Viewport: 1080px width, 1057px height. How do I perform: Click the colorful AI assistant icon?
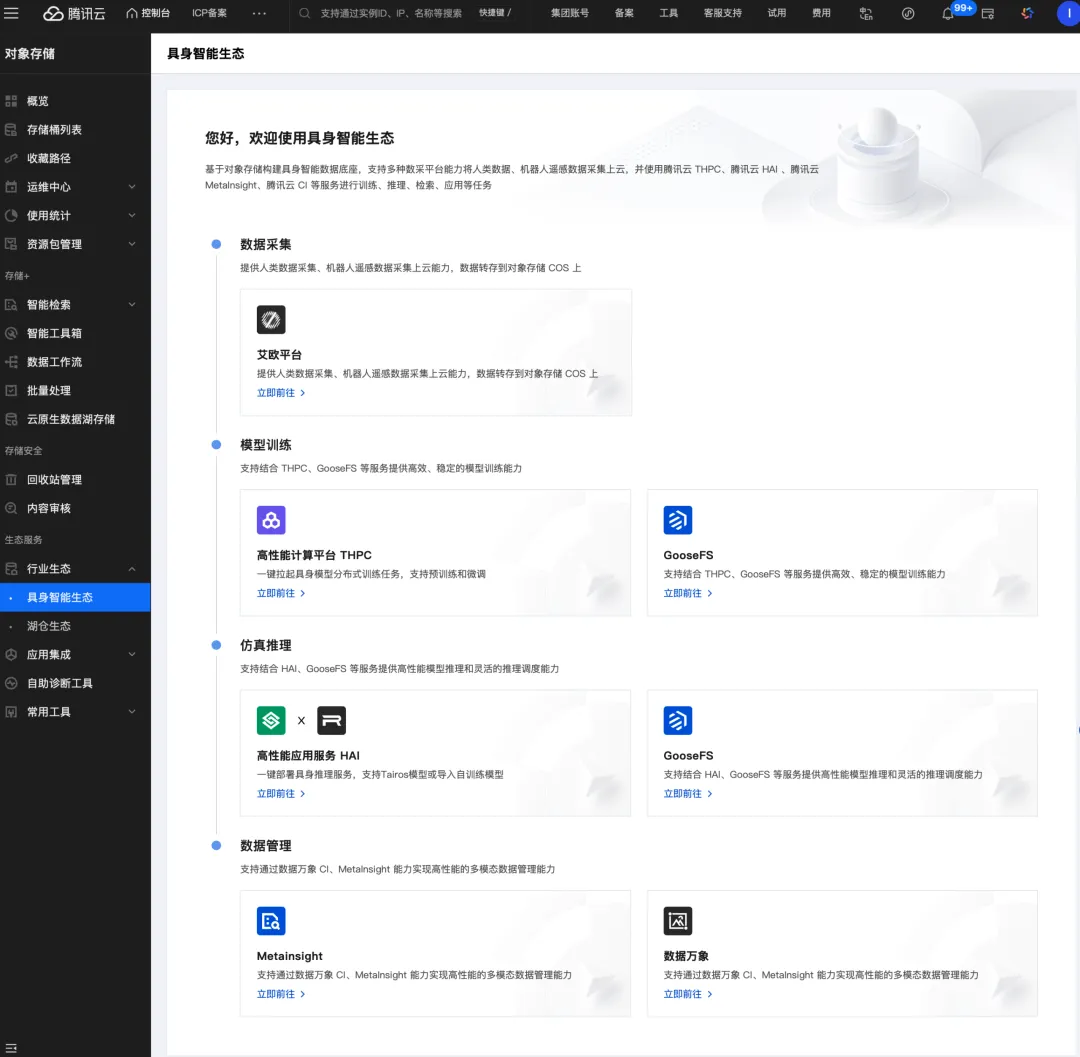click(x=1027, y=13)
